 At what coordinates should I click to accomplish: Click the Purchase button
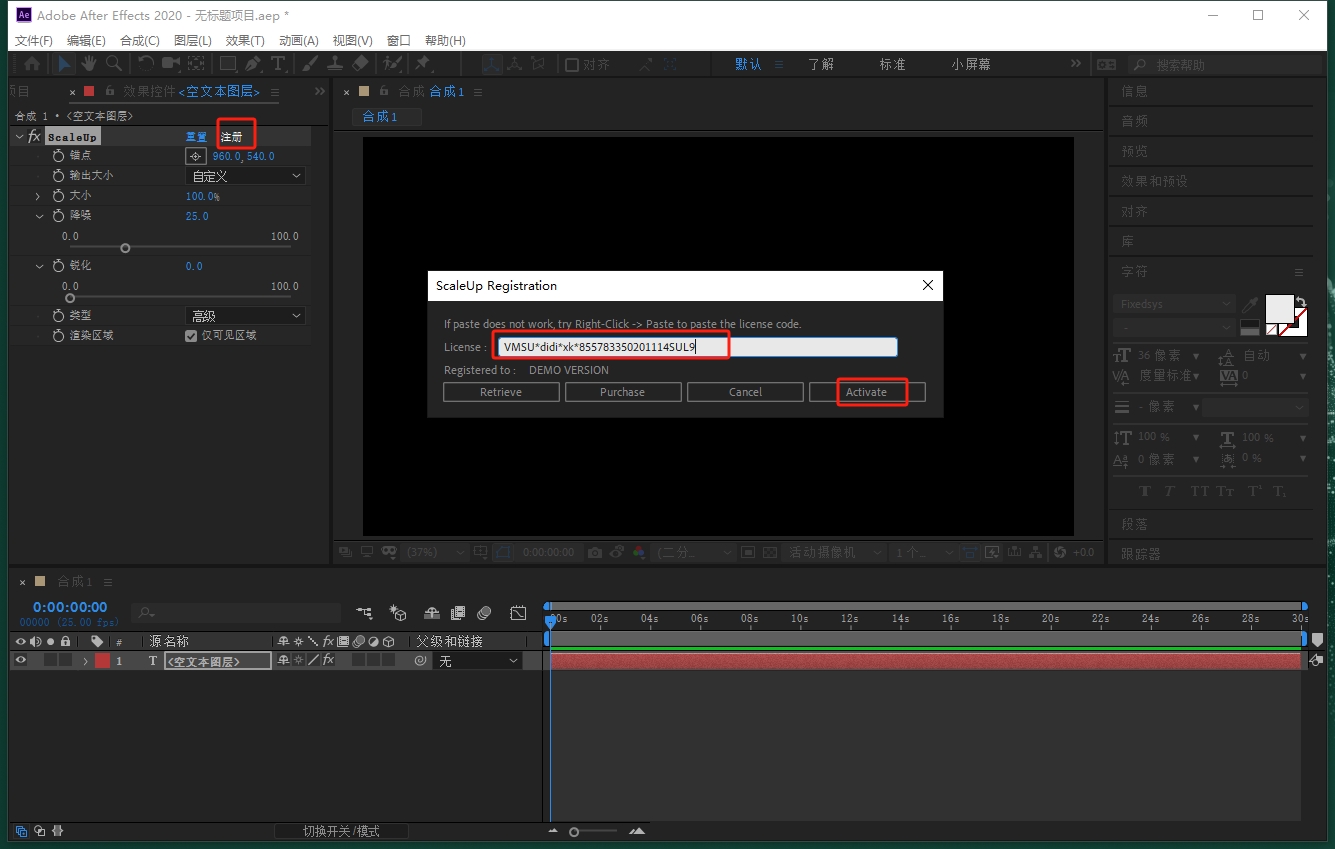click(622, 392)
